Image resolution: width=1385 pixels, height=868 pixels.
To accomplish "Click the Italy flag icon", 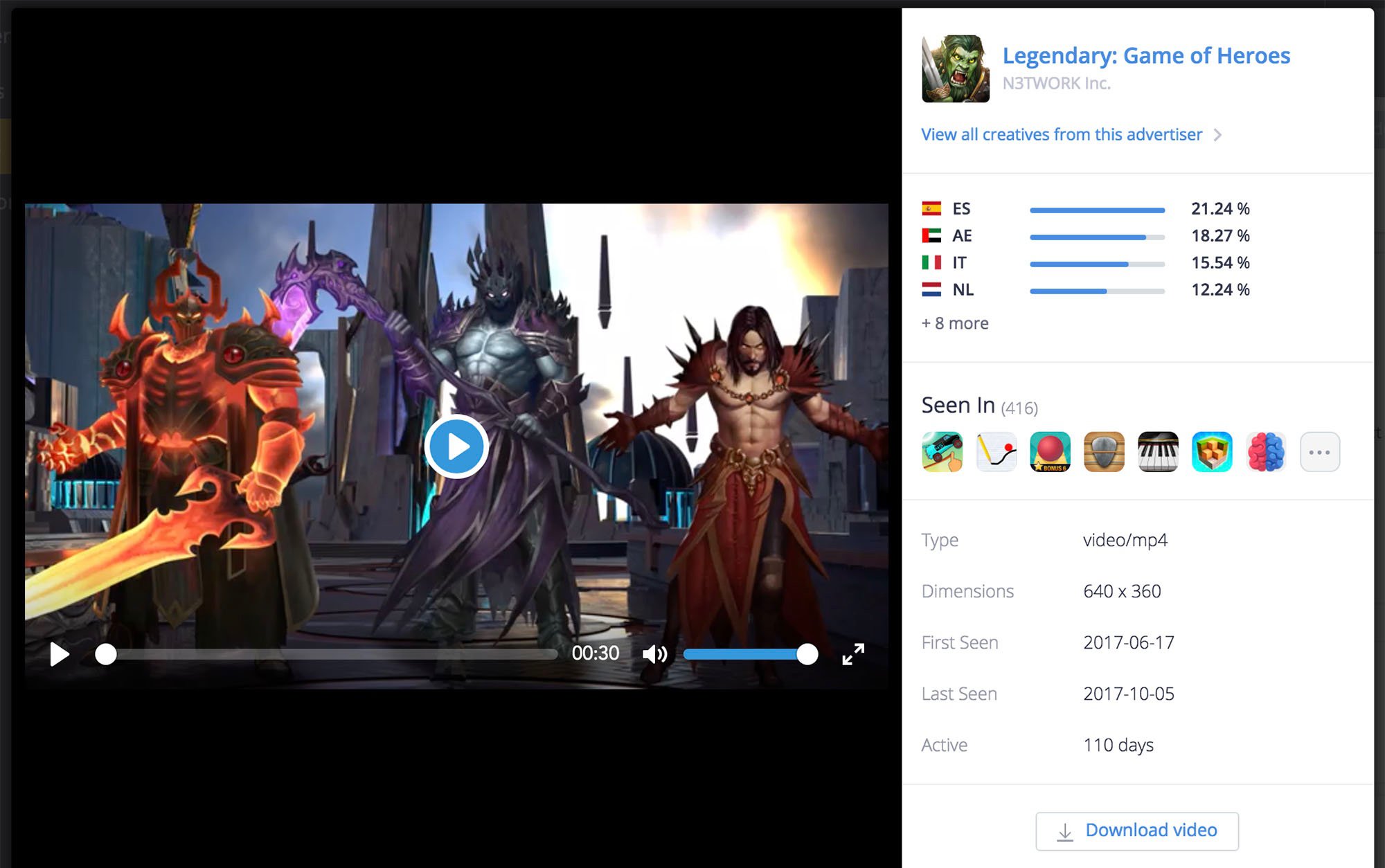I will coord(931,262).
